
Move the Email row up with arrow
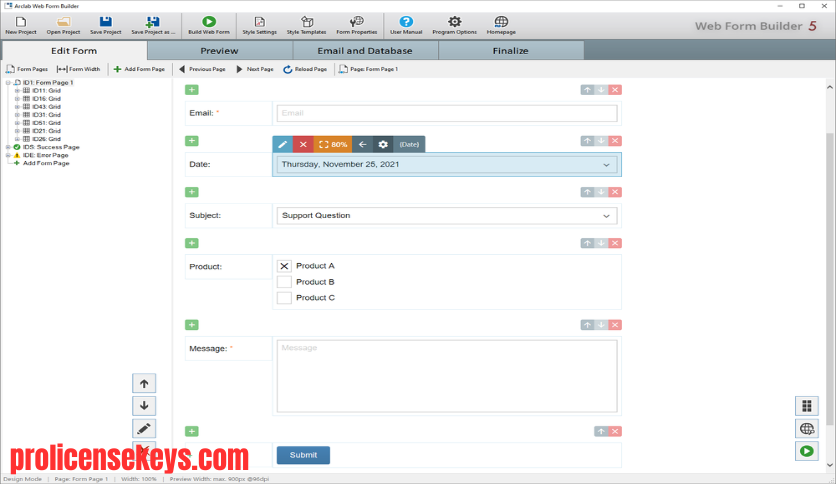588,90
